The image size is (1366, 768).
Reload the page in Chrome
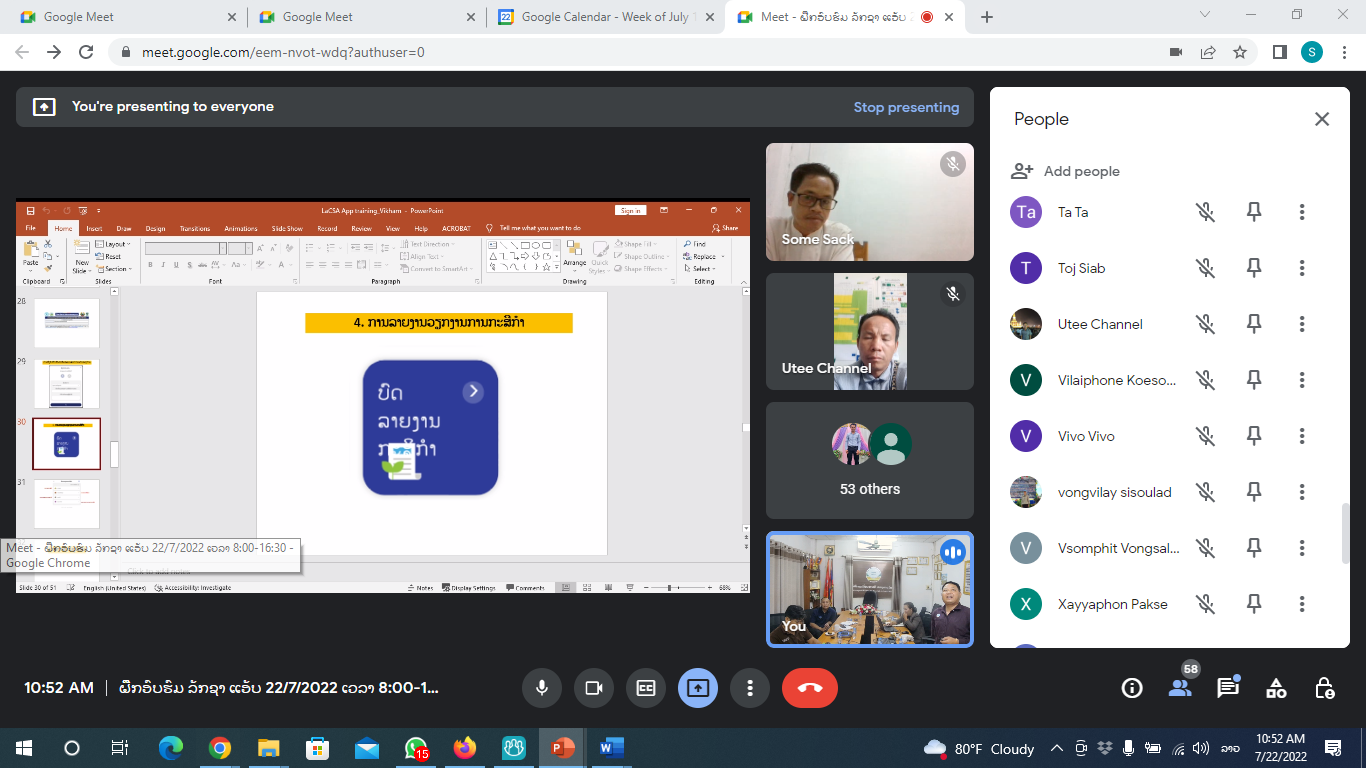tap(86, 52)
